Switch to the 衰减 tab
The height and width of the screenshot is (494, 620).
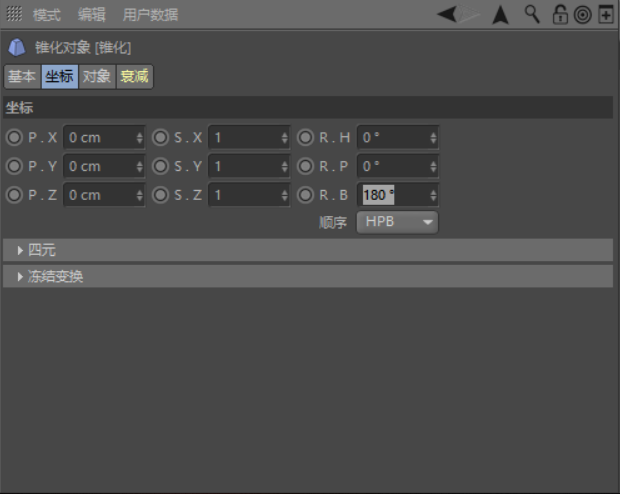click(135, 77)
